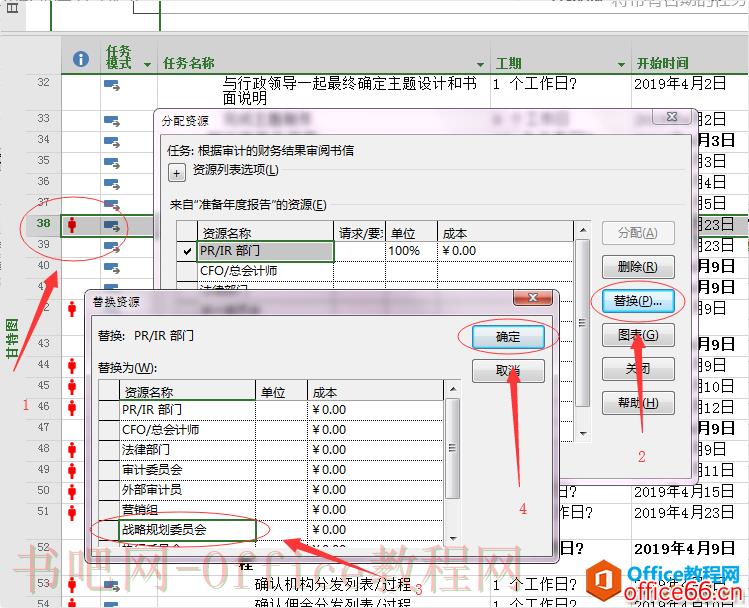Click the overallocation icon in row 44
The image size is (749, 608).
pos(72,366)
